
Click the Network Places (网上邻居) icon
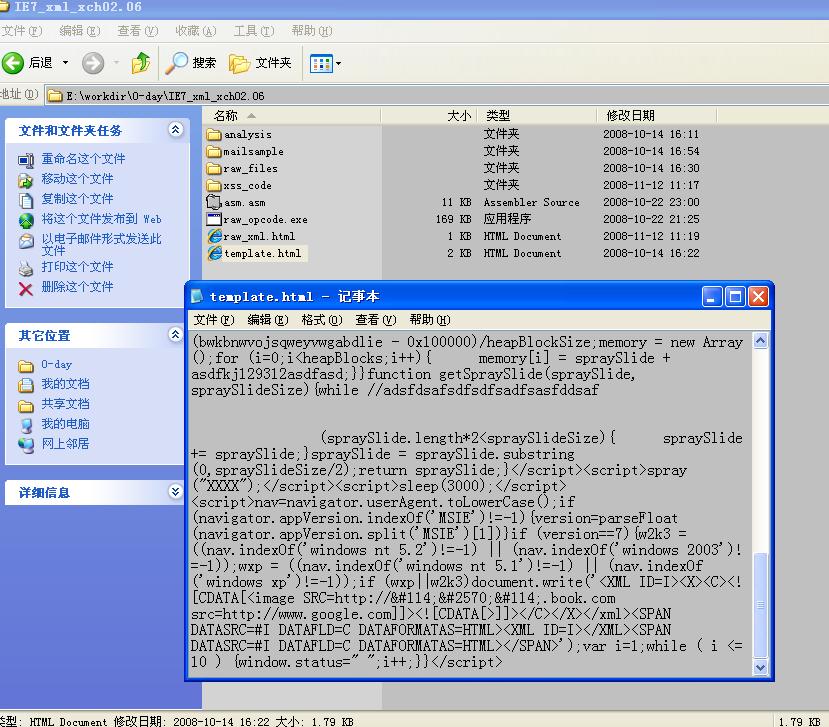[26, 445]
